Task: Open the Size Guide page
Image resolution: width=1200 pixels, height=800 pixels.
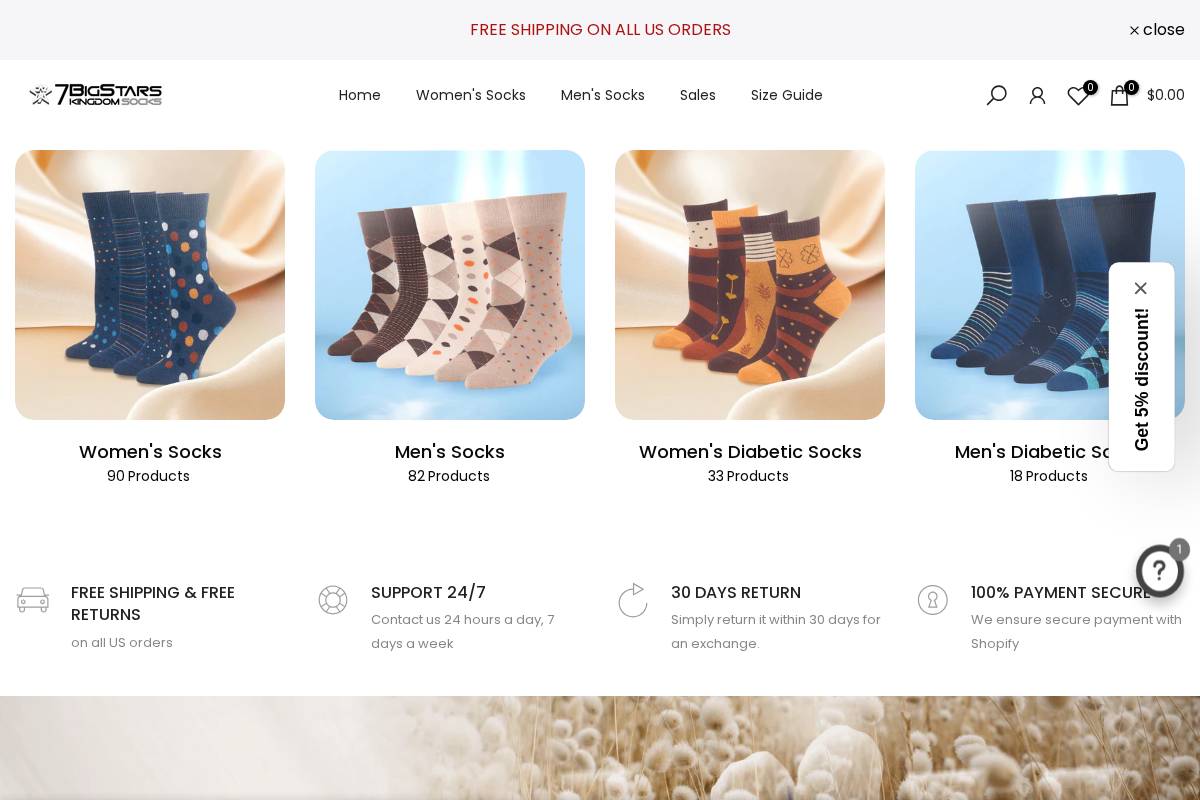Action: pyautogui.click(x=787, y=95)
